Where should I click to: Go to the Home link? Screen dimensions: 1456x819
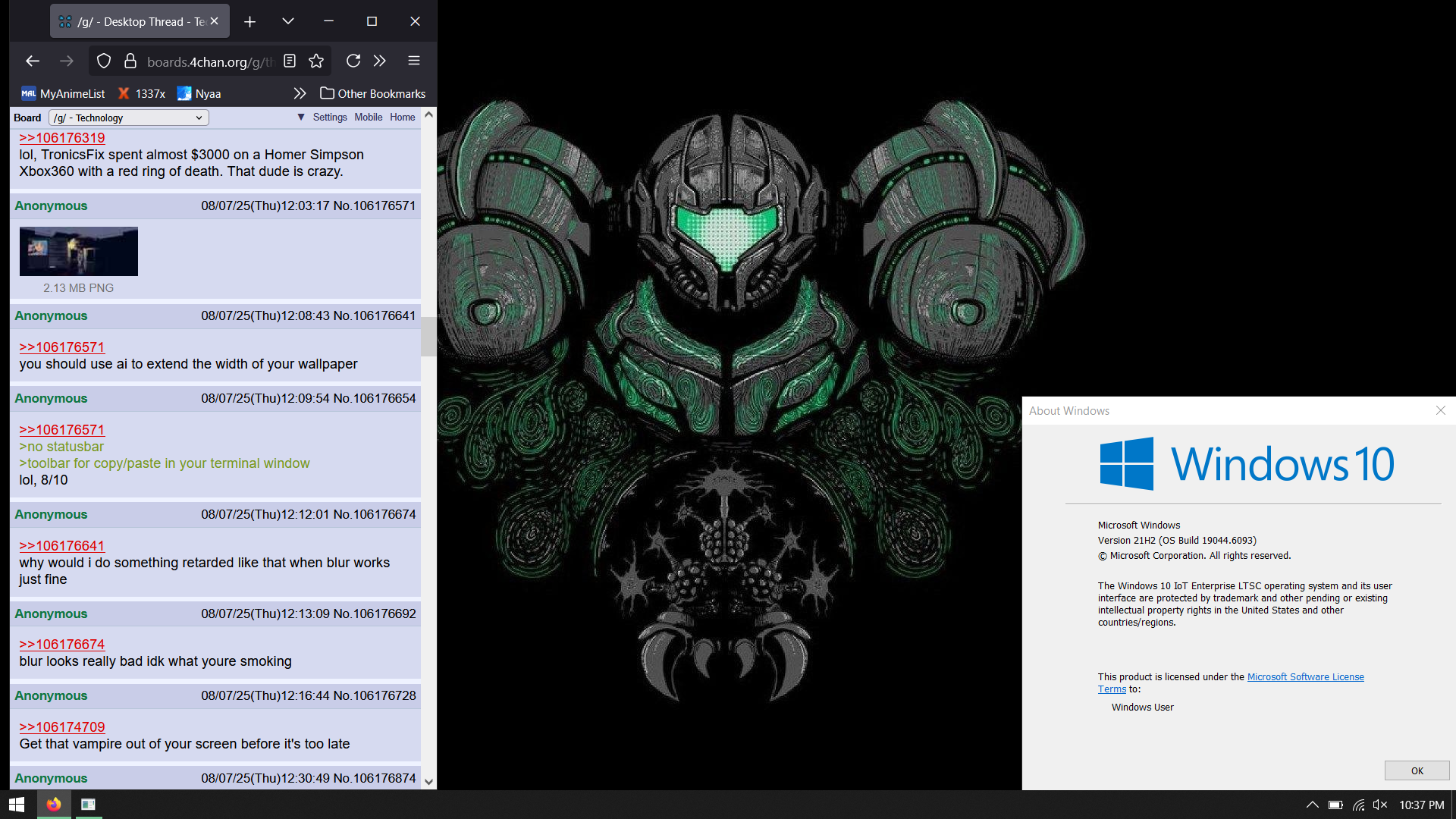[403, 117]
